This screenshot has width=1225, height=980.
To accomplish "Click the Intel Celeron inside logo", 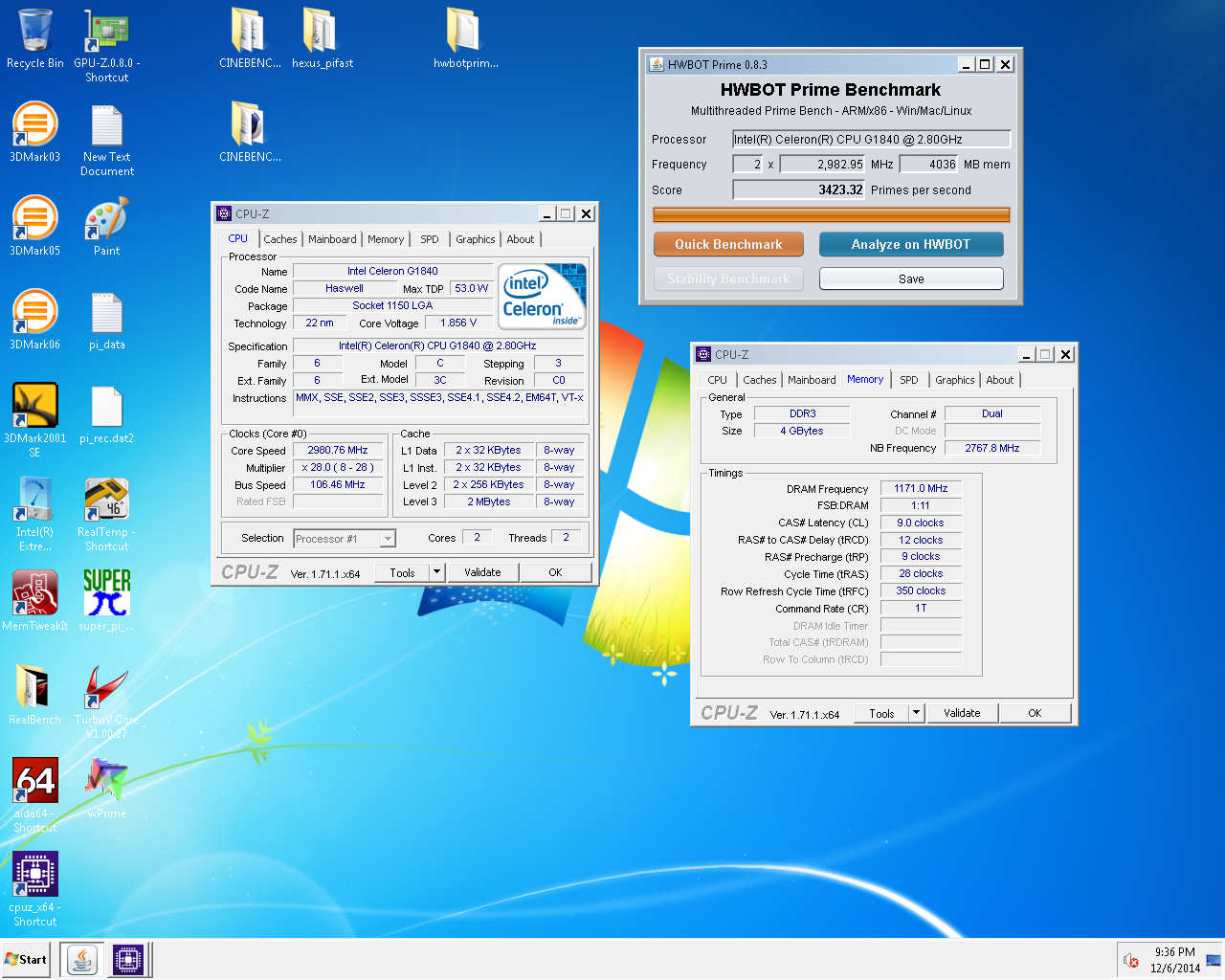I will click(542, 296).
